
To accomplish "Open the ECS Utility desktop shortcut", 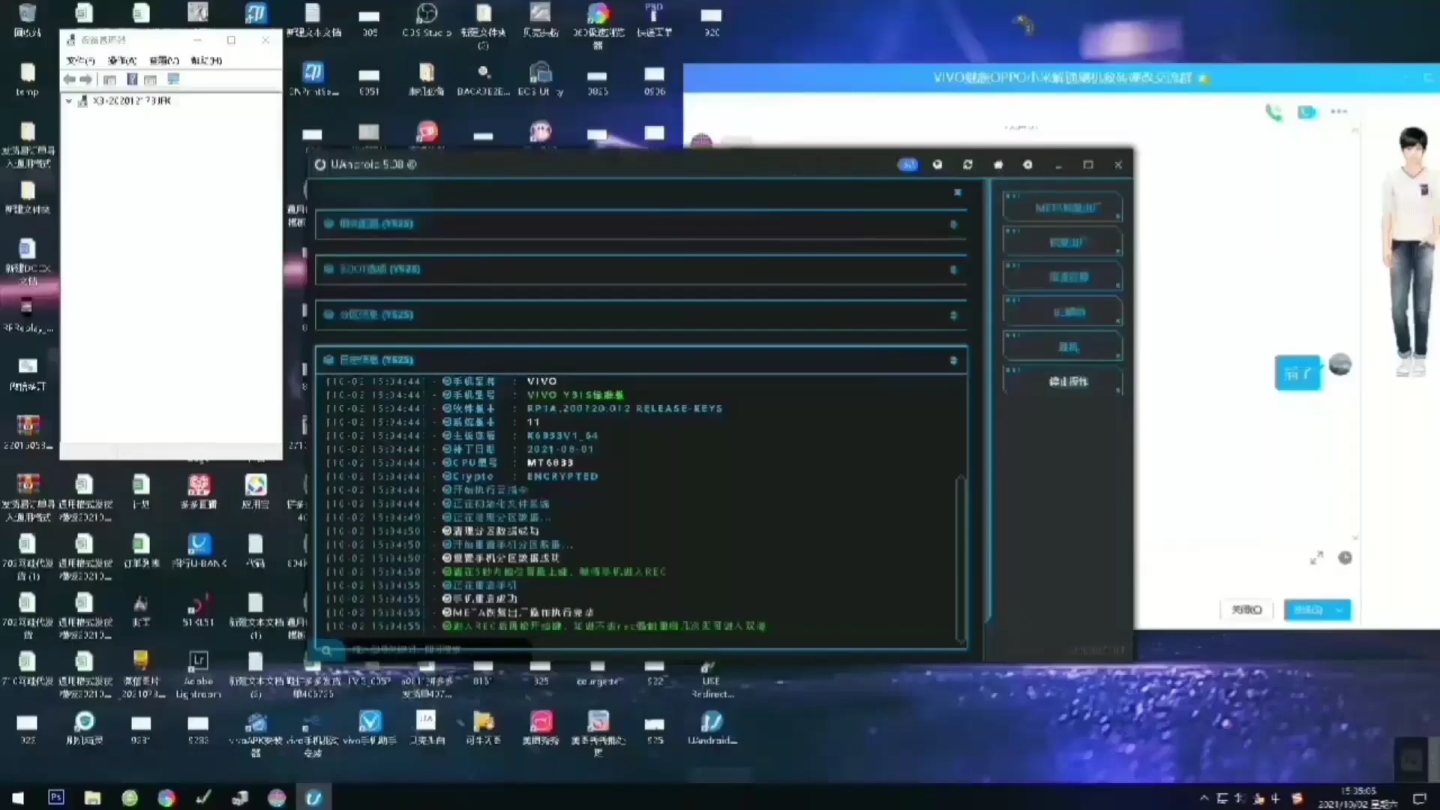I will coord(540,78).
